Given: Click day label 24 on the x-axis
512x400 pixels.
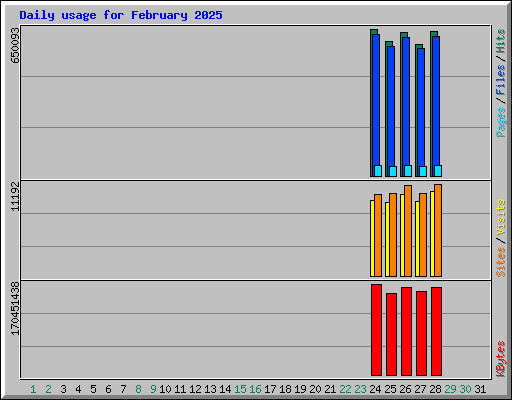Looking at the screenshot, I should [x=375, y=389].
